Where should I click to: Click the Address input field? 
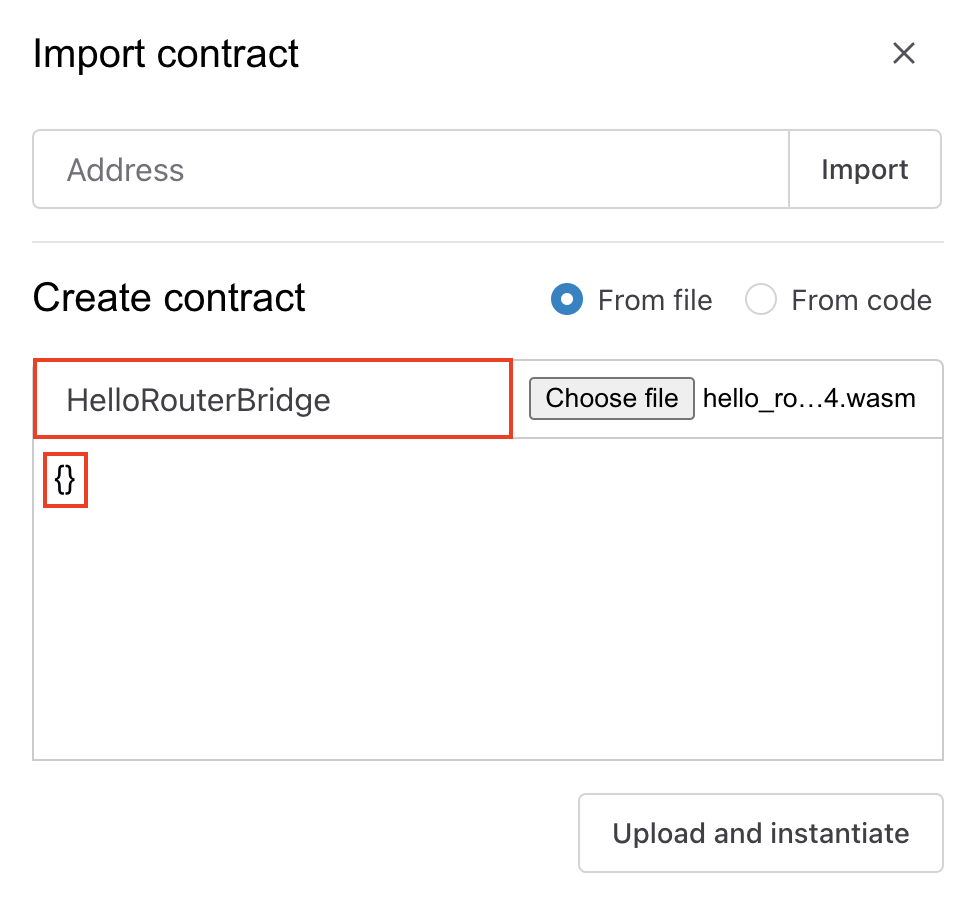[x=410, y=169]
